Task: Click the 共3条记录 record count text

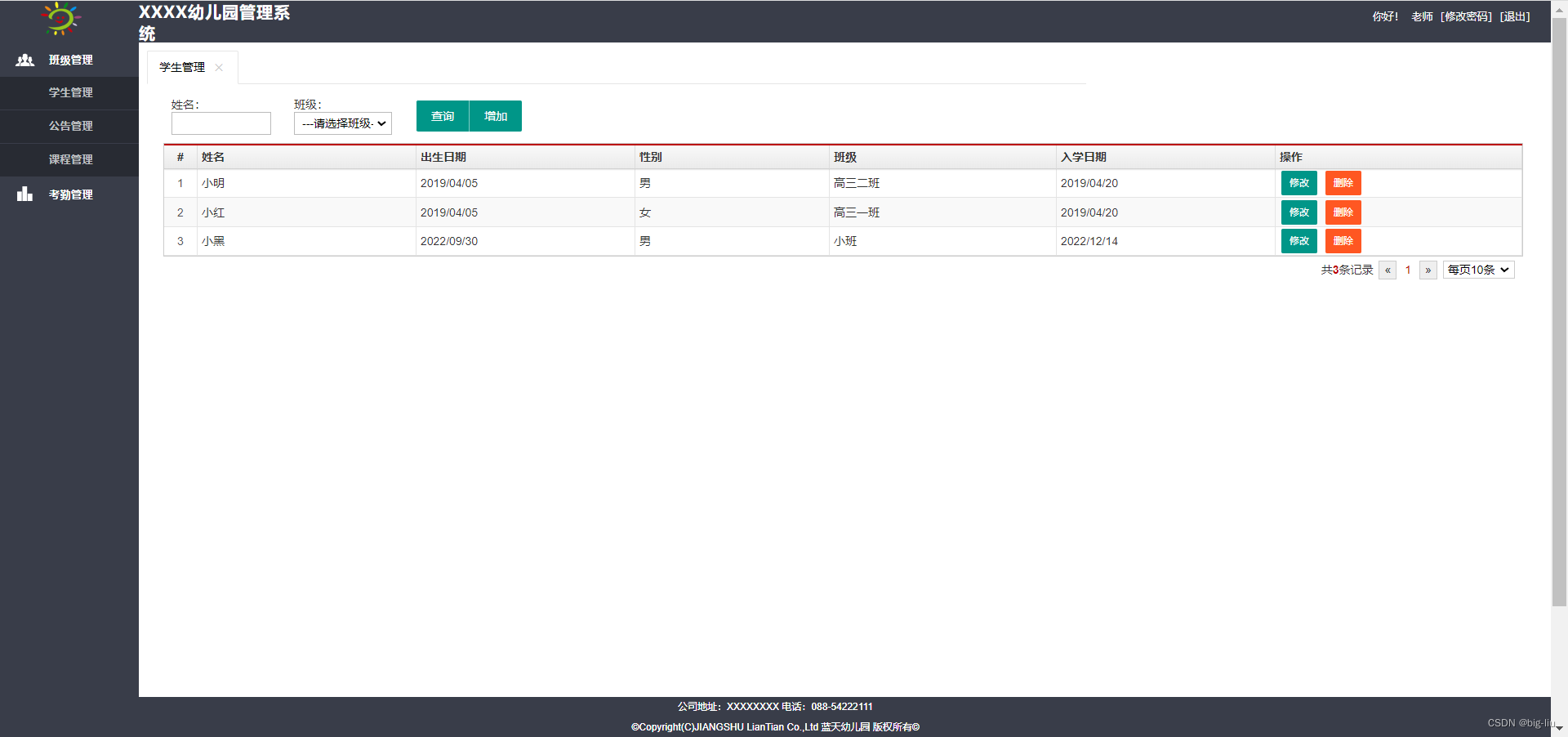Action: [1347, 270]
